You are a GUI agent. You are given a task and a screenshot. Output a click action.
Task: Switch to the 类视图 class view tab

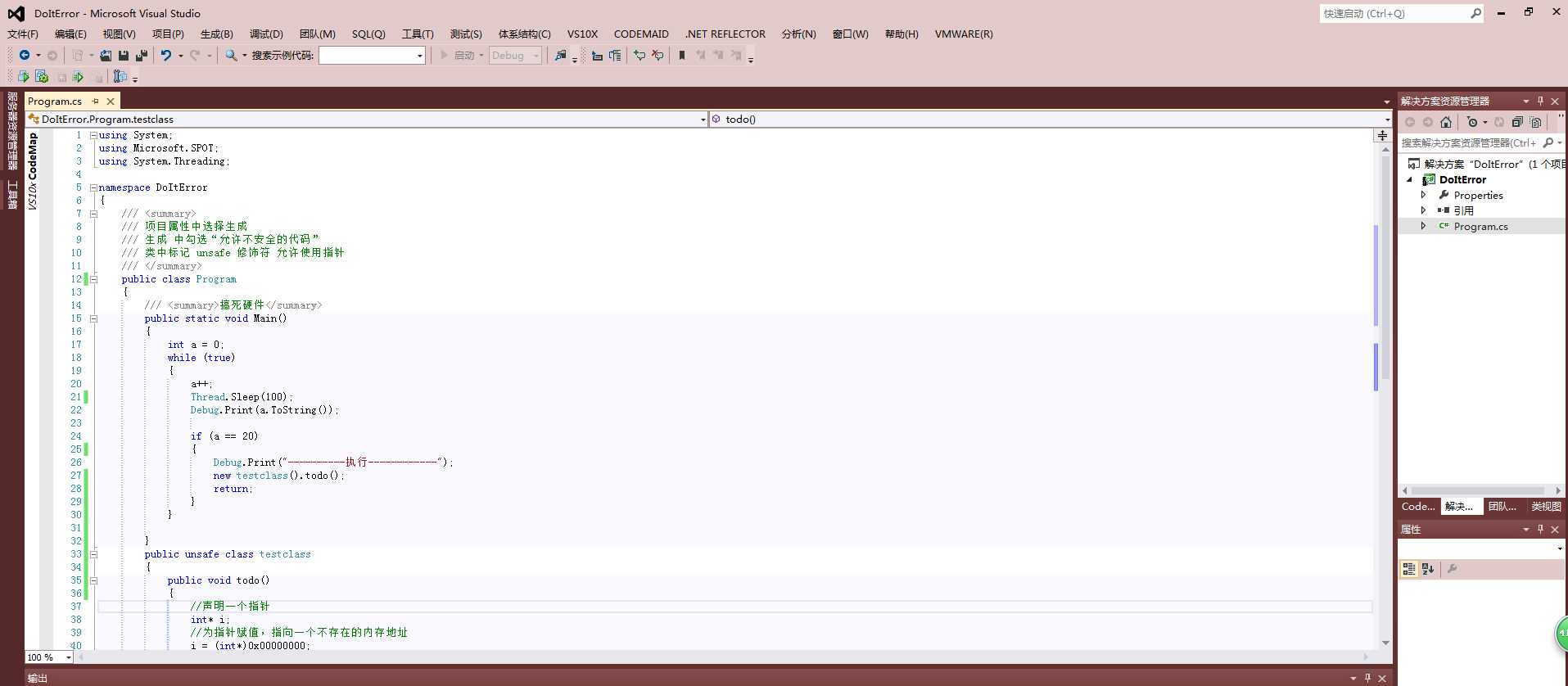coord(1546,507)
